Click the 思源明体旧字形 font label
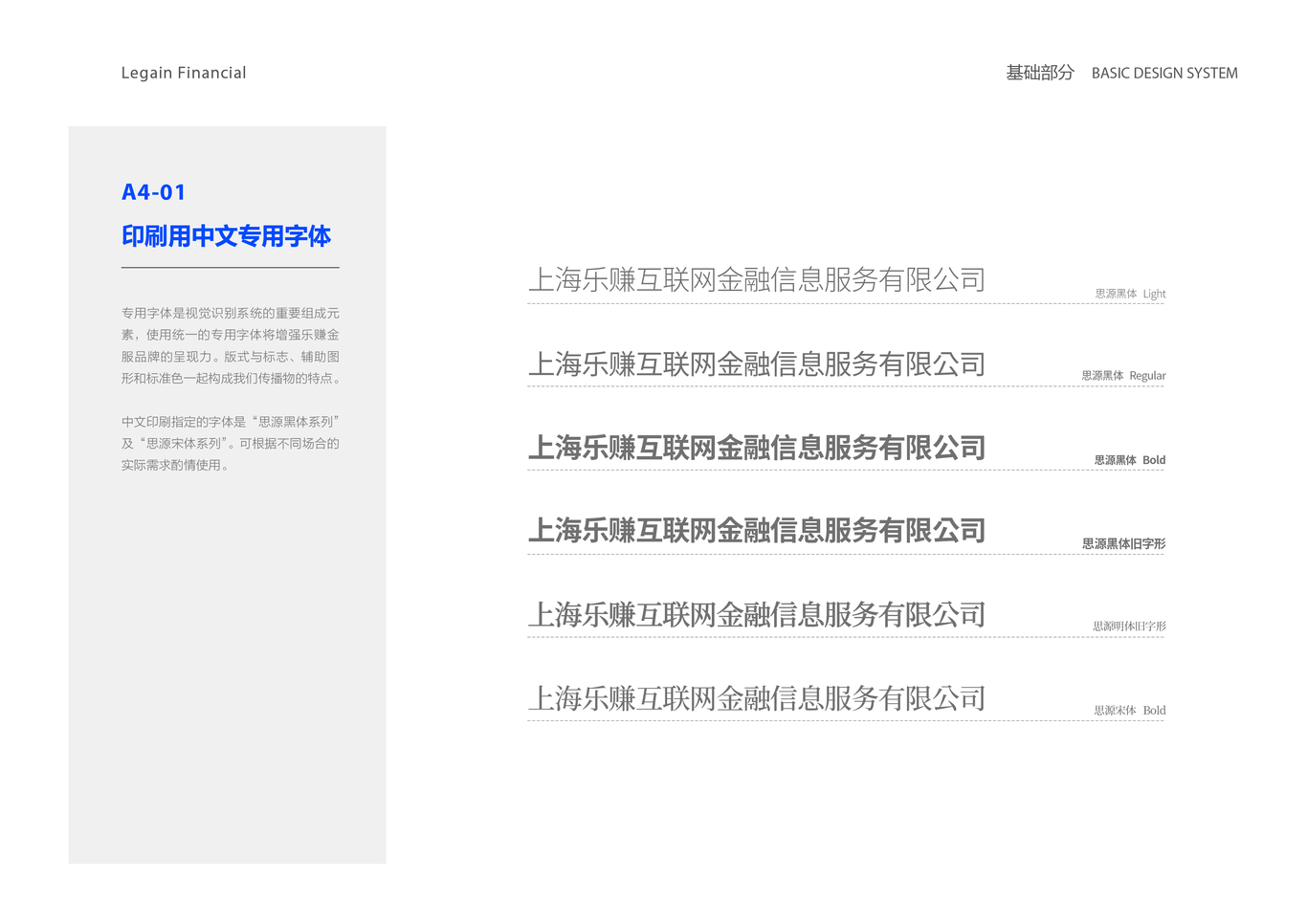The image size is (1307, 924). coord(1129,627)
